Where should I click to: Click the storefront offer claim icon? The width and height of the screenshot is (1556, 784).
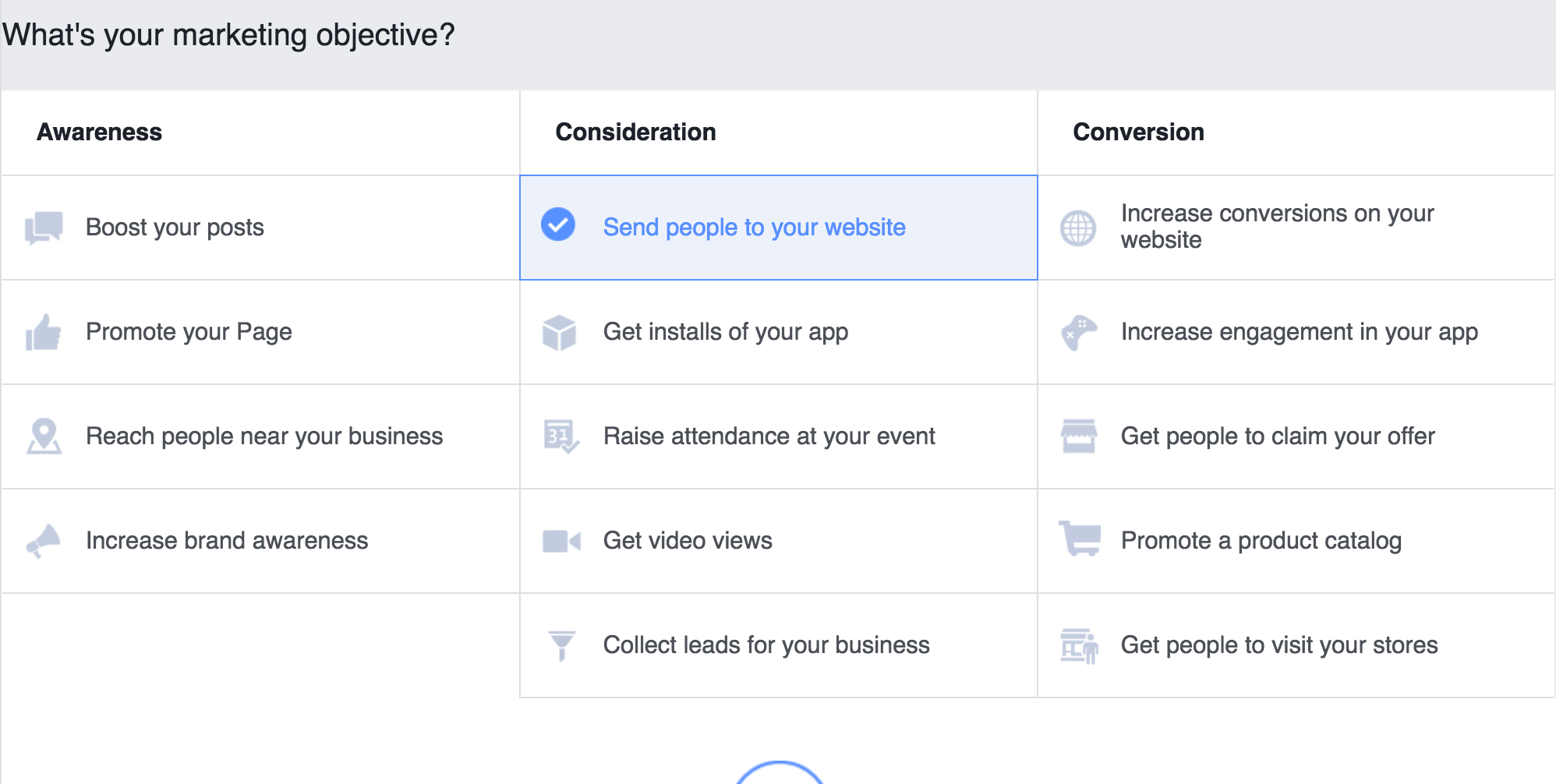pos(1079,436)
